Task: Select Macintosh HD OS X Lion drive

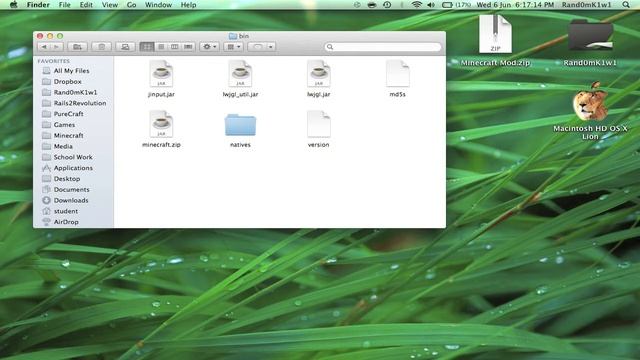Action: click(590, 111)
